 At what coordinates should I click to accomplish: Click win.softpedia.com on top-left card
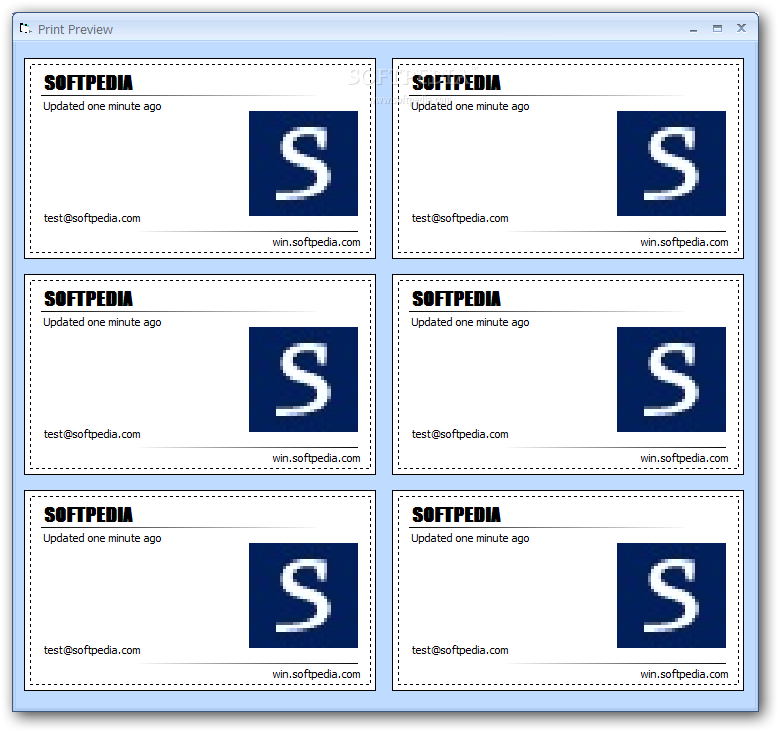[x=316, y=243]
